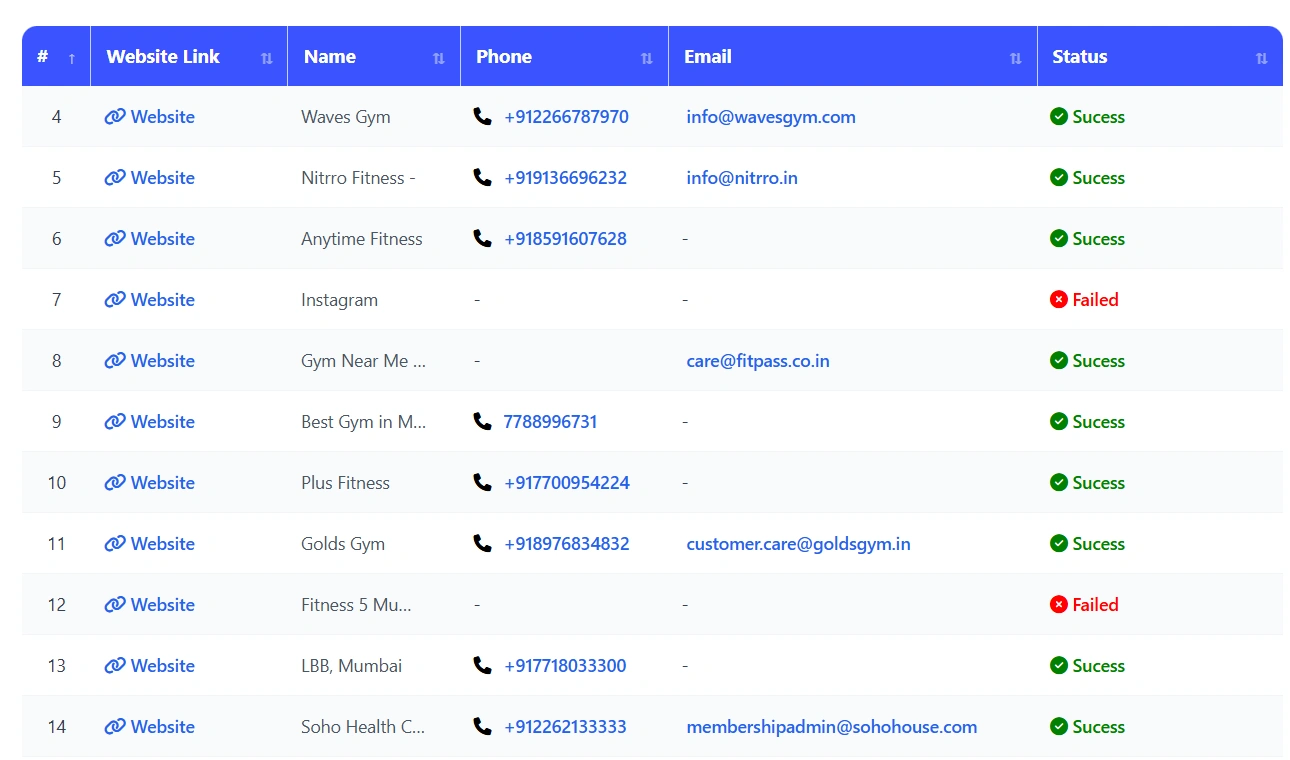Click the Phone column sort toggle
The image size is (1290, 760).
(x=648, y=57)
